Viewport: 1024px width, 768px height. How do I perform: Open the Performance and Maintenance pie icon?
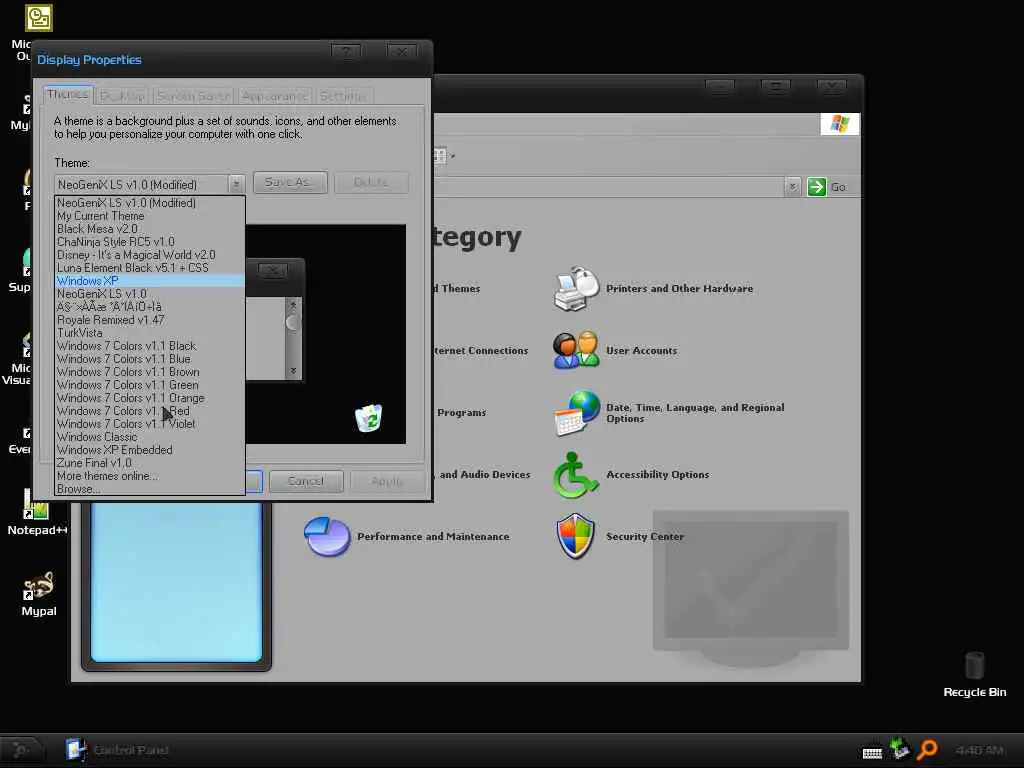pyautogui.click(x=327, y=536)
